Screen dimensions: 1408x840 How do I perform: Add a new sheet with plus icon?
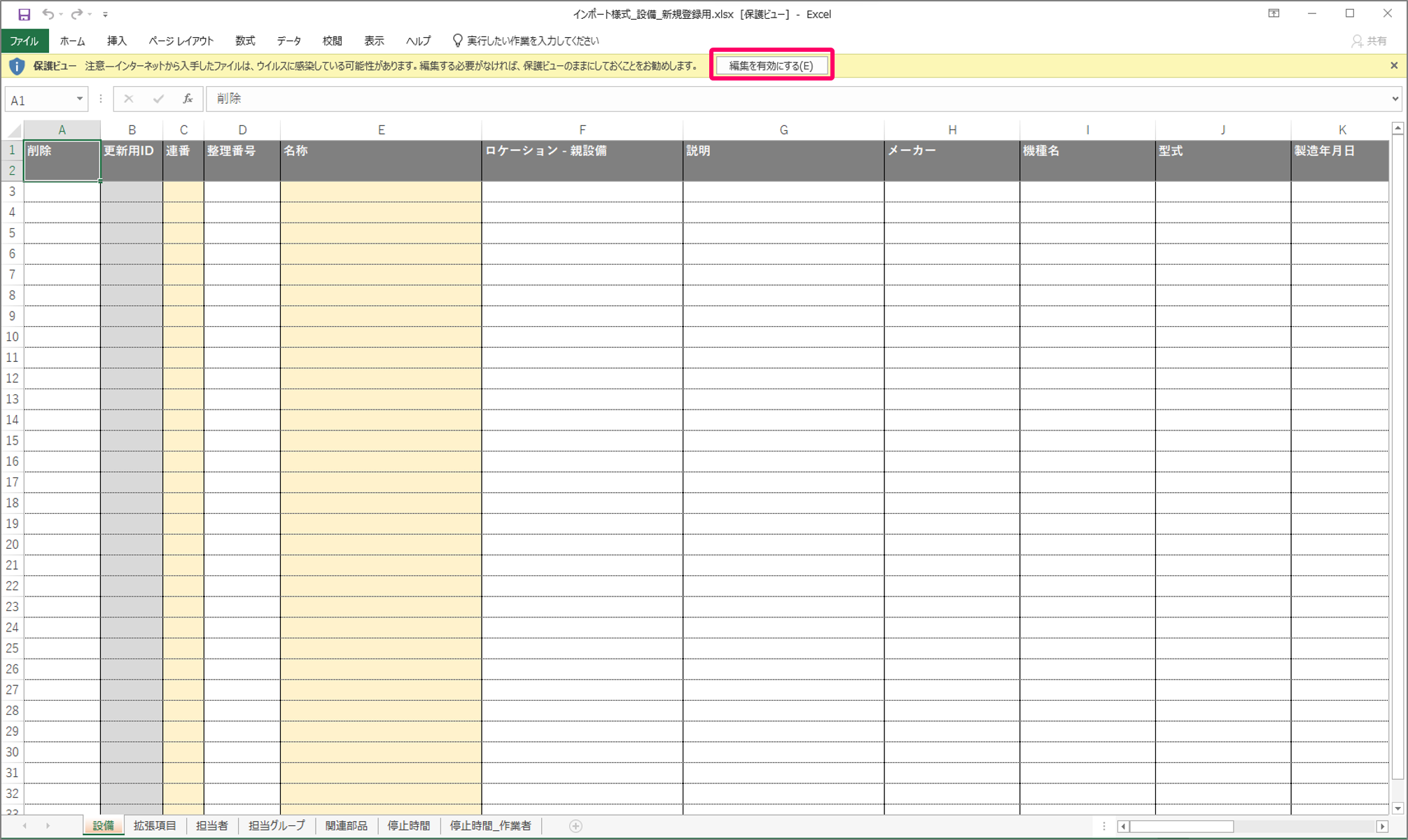tap(576, 826)
